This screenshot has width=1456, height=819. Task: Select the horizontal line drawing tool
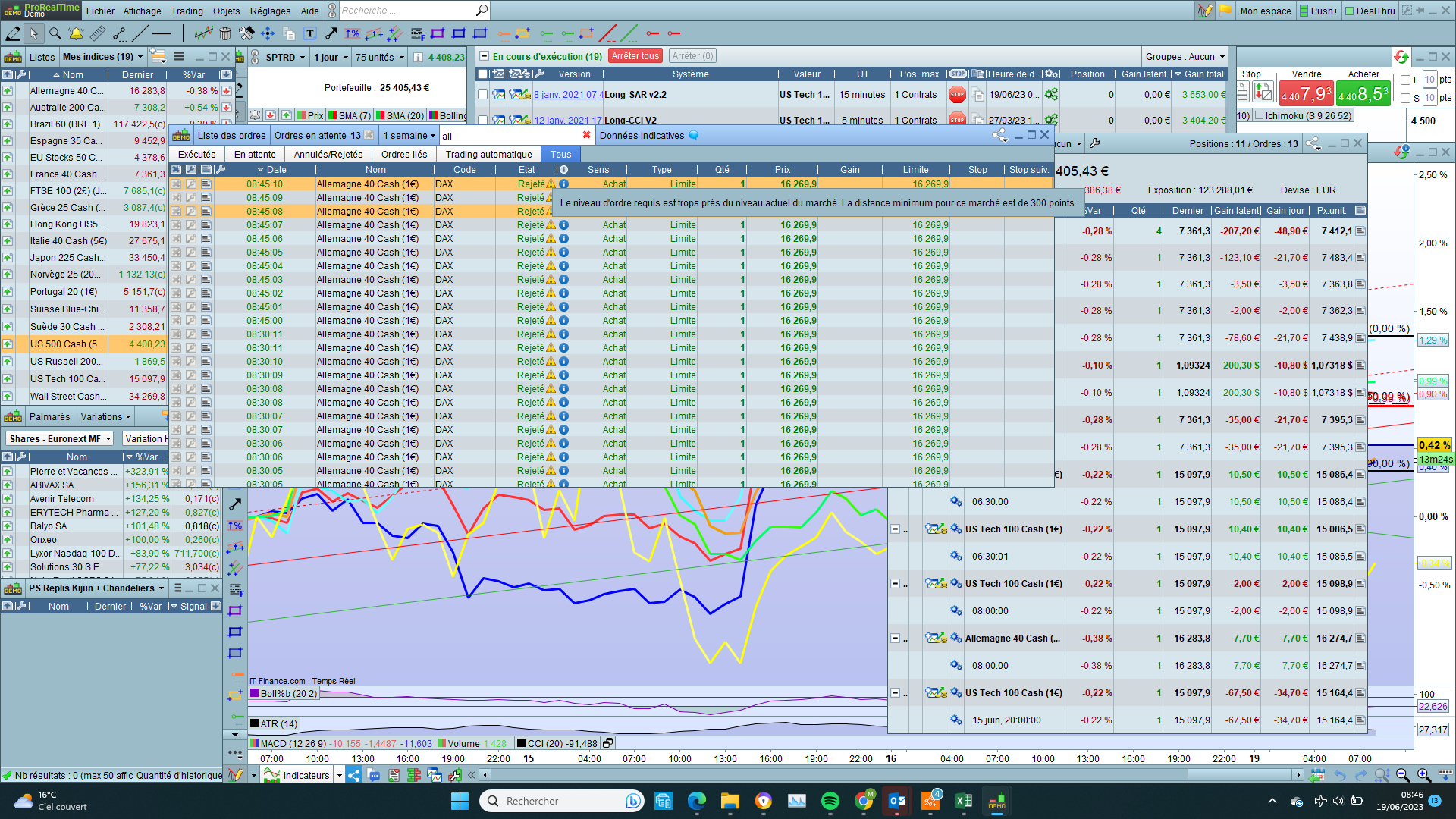162,33
